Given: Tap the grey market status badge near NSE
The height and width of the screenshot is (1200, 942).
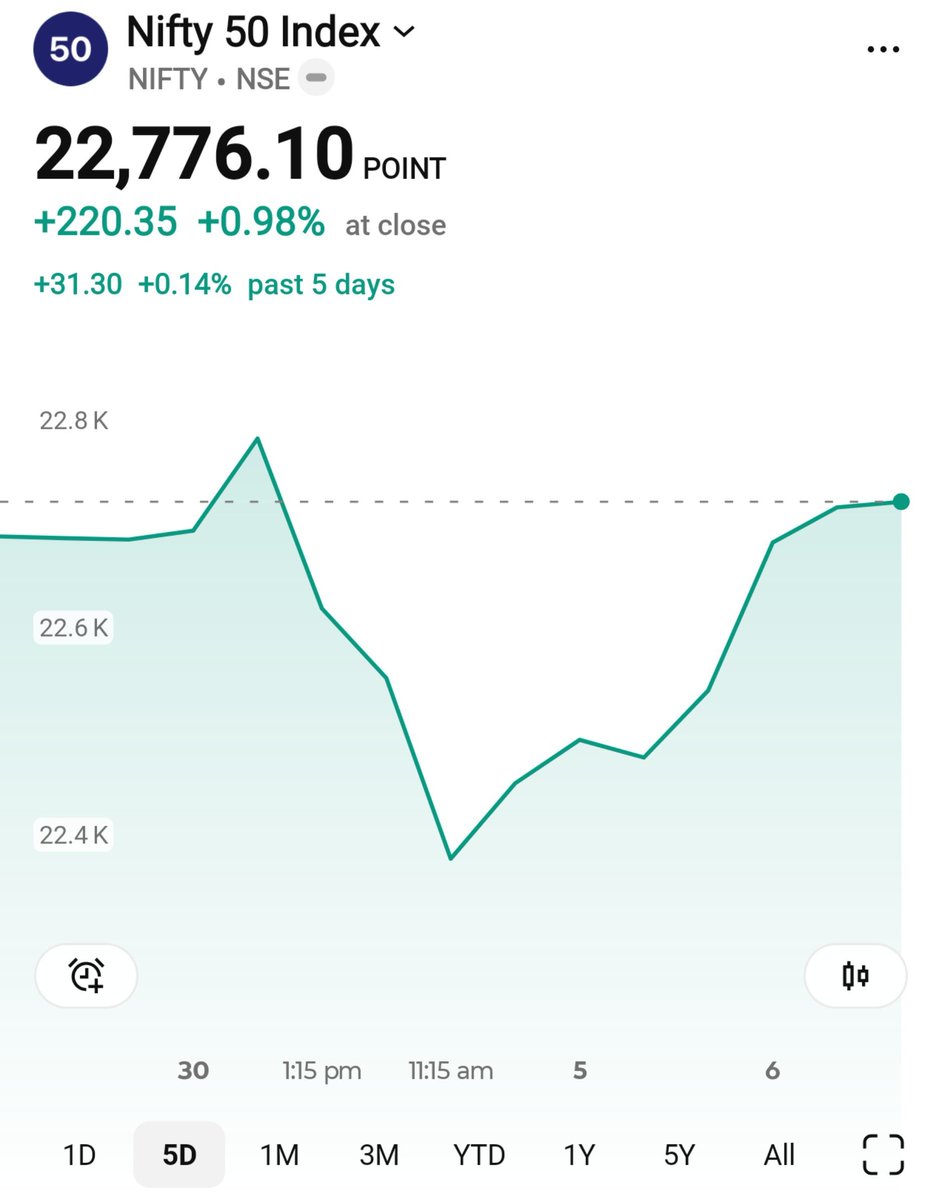Looking at the screenshot, I should [x=317, y=77].
